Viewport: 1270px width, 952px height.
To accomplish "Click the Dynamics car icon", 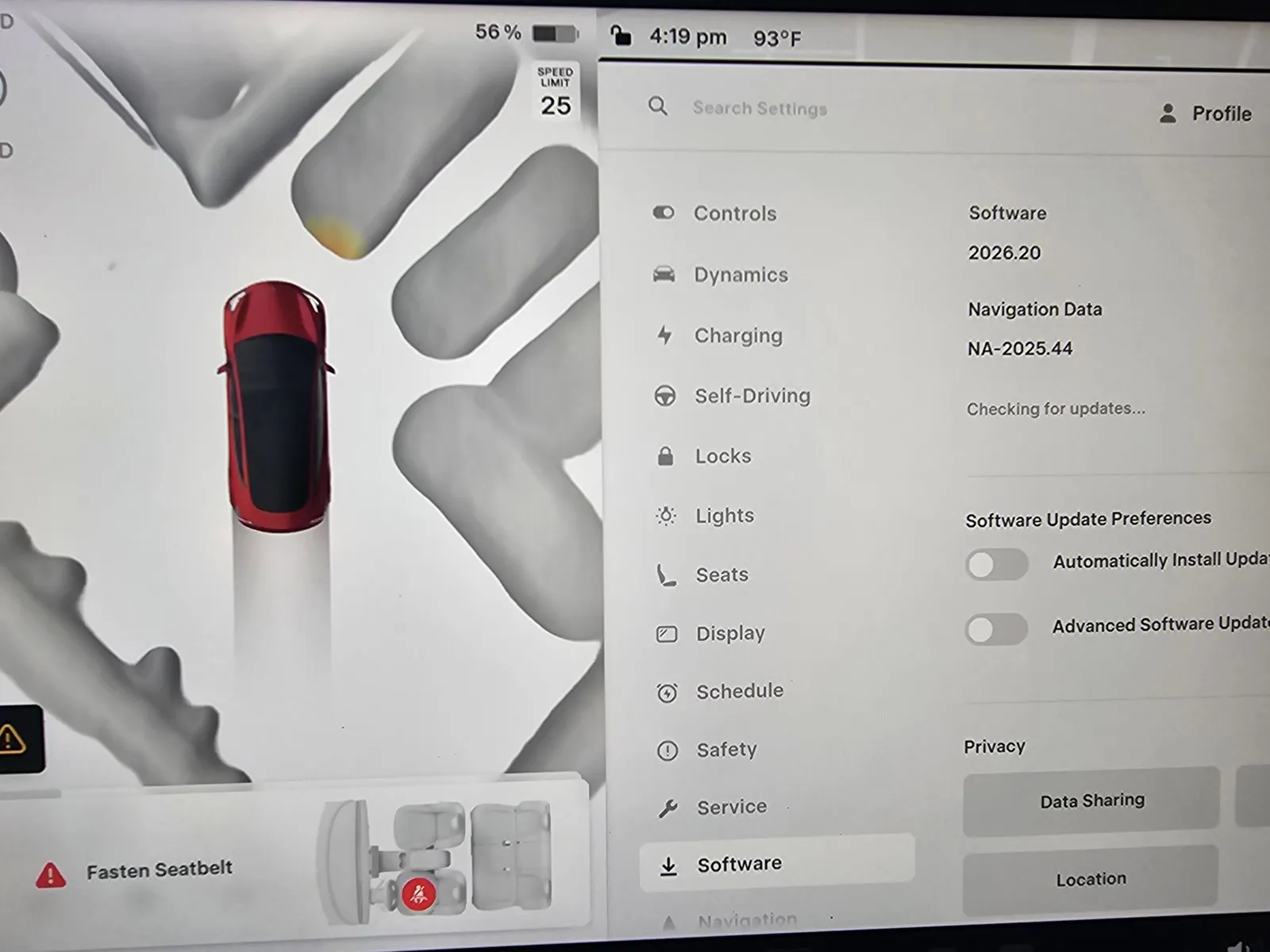I will click(664, 274).
